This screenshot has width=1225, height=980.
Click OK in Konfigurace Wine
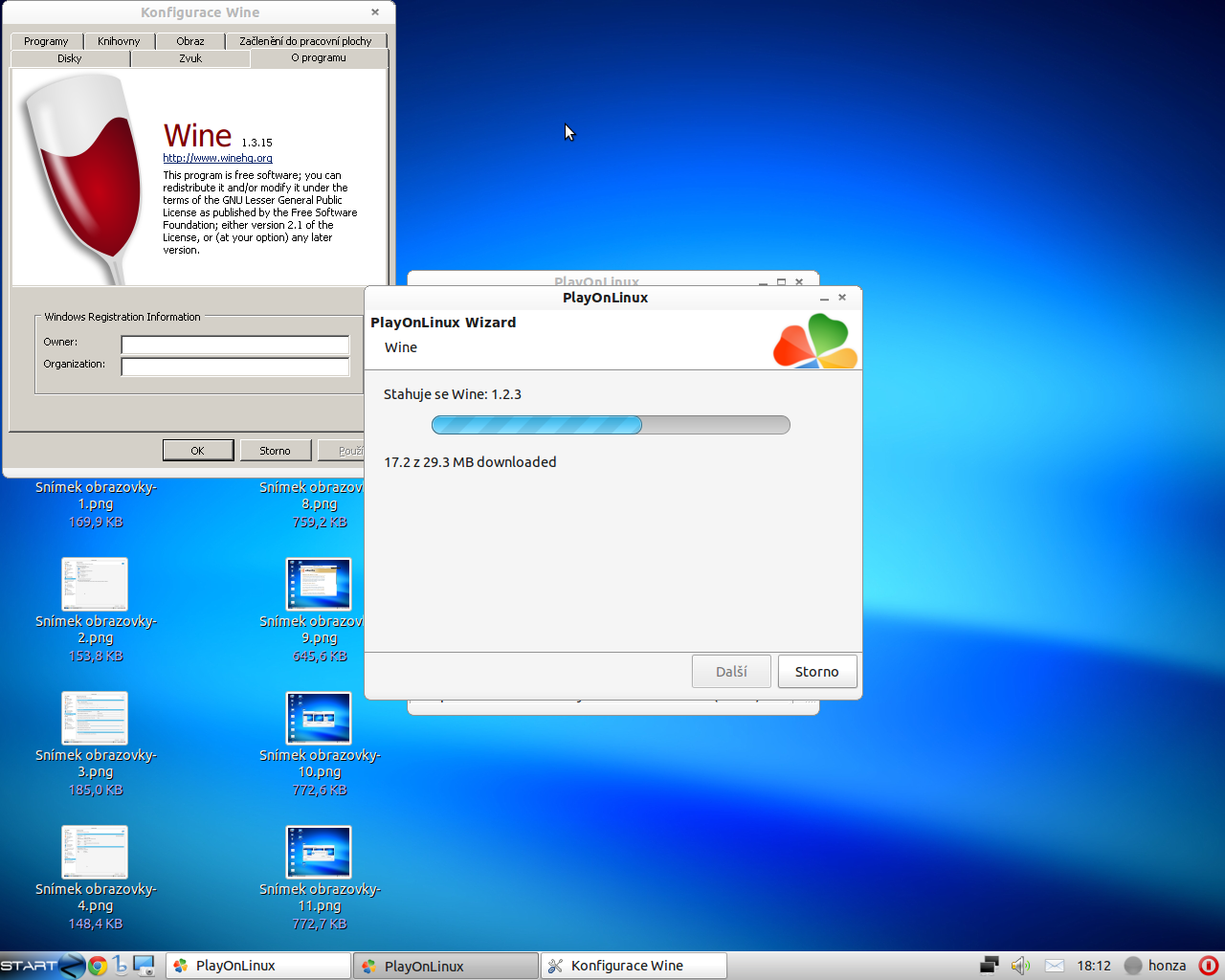pyautogui.click(x=198, y=451)
